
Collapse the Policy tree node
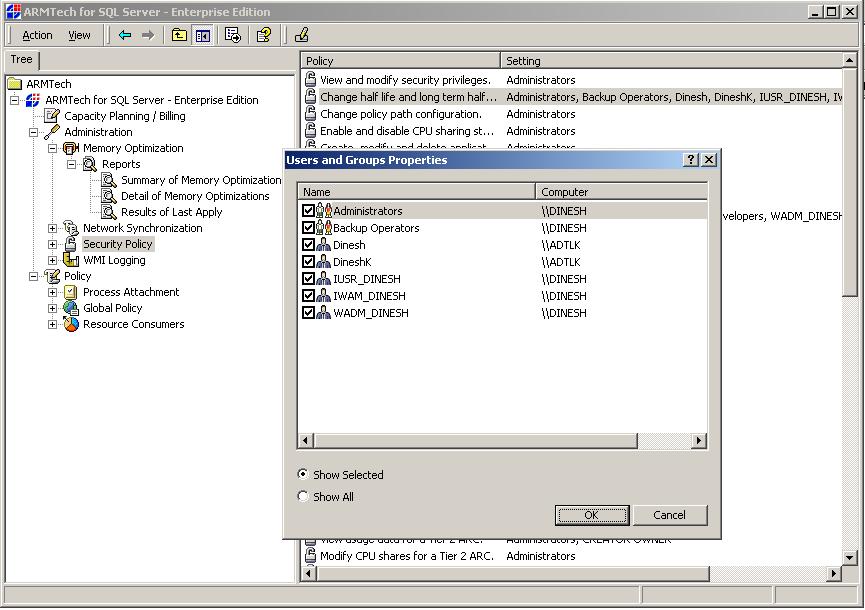coord(34,276)
